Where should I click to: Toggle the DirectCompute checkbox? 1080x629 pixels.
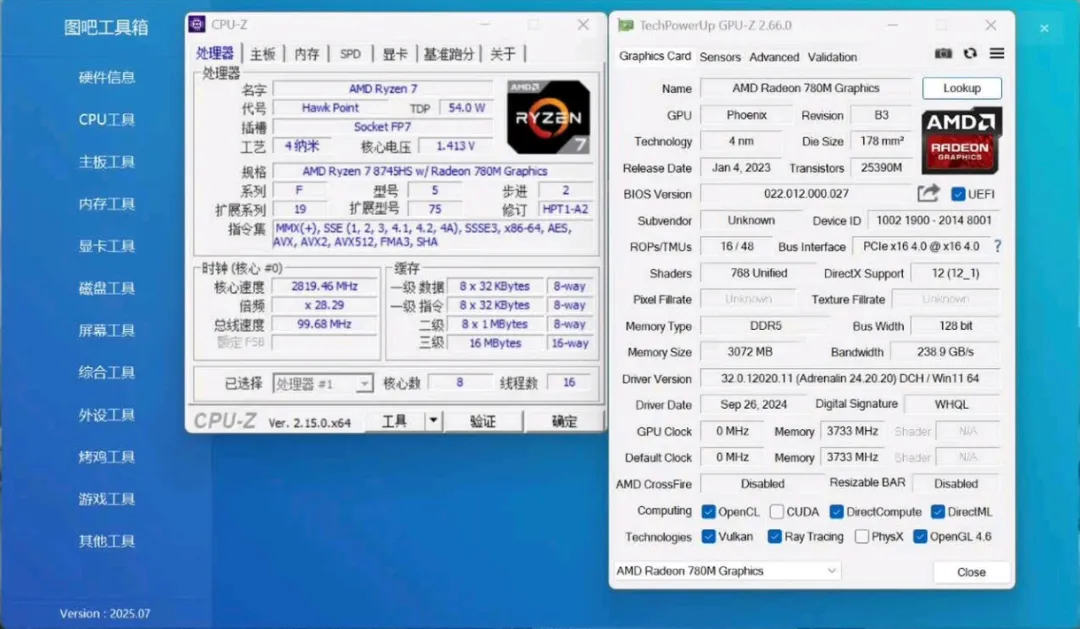pos(836,512)
